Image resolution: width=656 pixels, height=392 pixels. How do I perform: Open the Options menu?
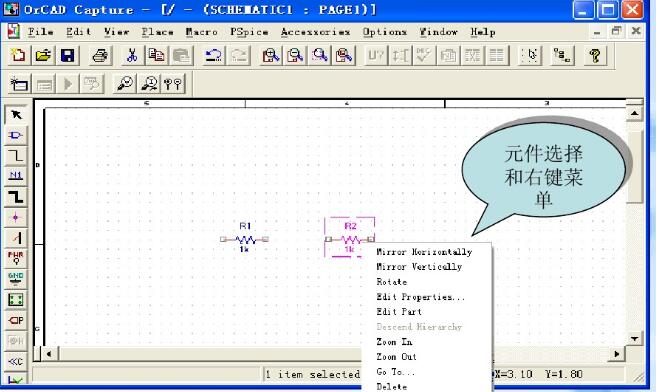tap(384, 32)
